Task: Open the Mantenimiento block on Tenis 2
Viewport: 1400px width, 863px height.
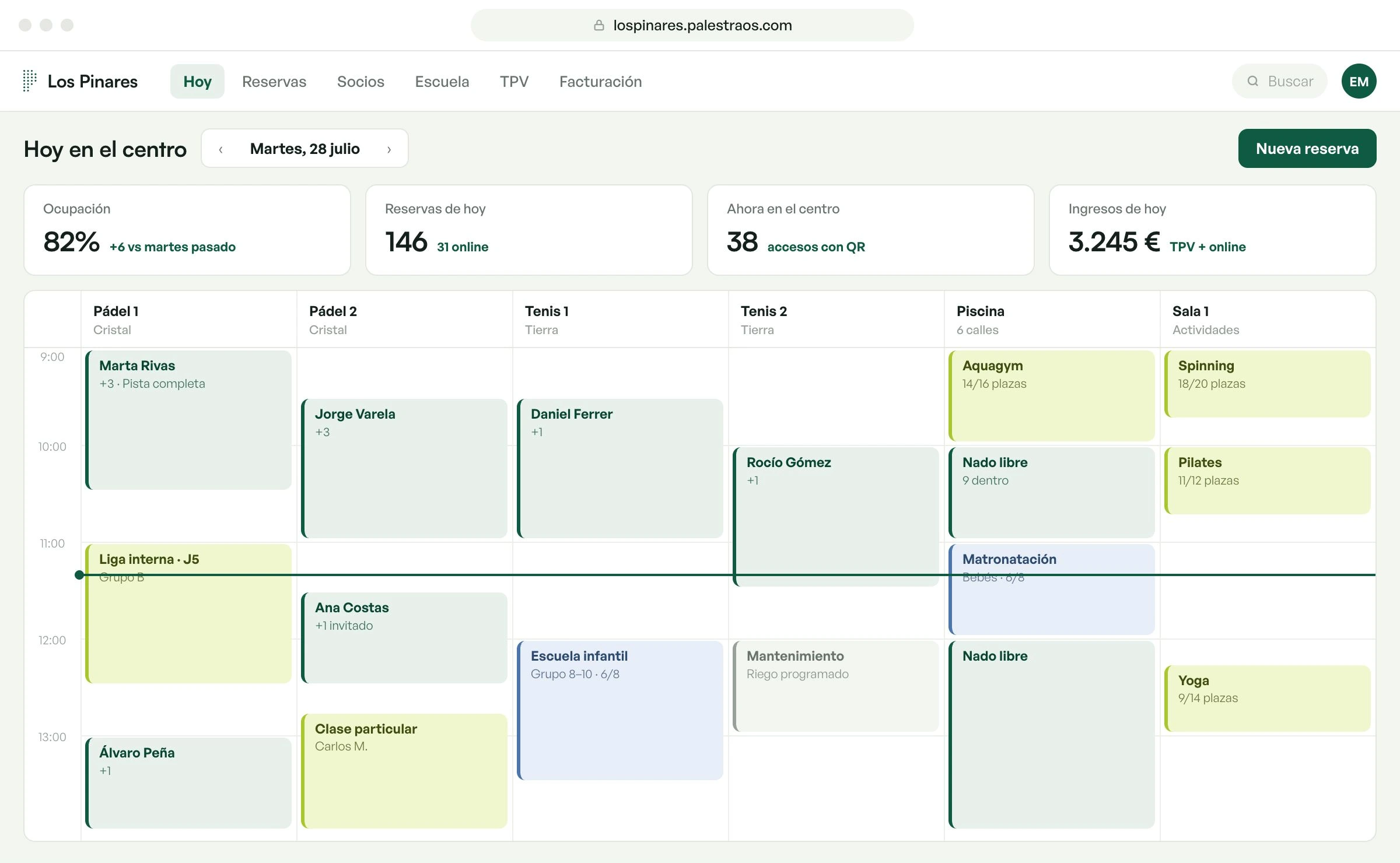Action: [836, 686]
